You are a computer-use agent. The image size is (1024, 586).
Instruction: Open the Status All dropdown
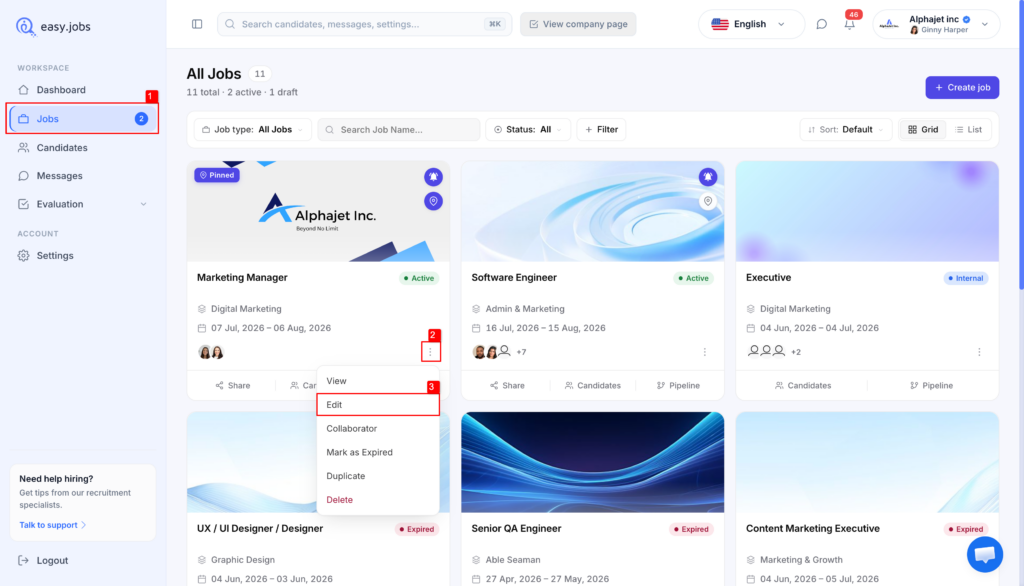click(528, 129)
